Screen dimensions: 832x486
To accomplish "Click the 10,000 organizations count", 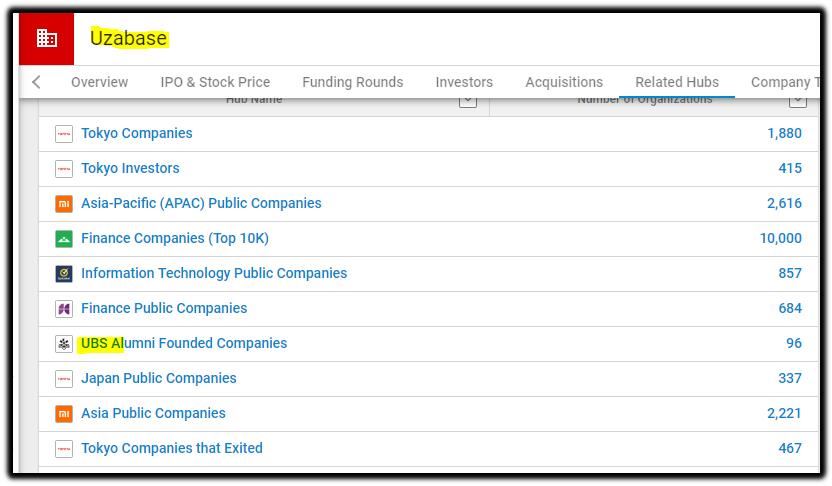I will [781, 238].
